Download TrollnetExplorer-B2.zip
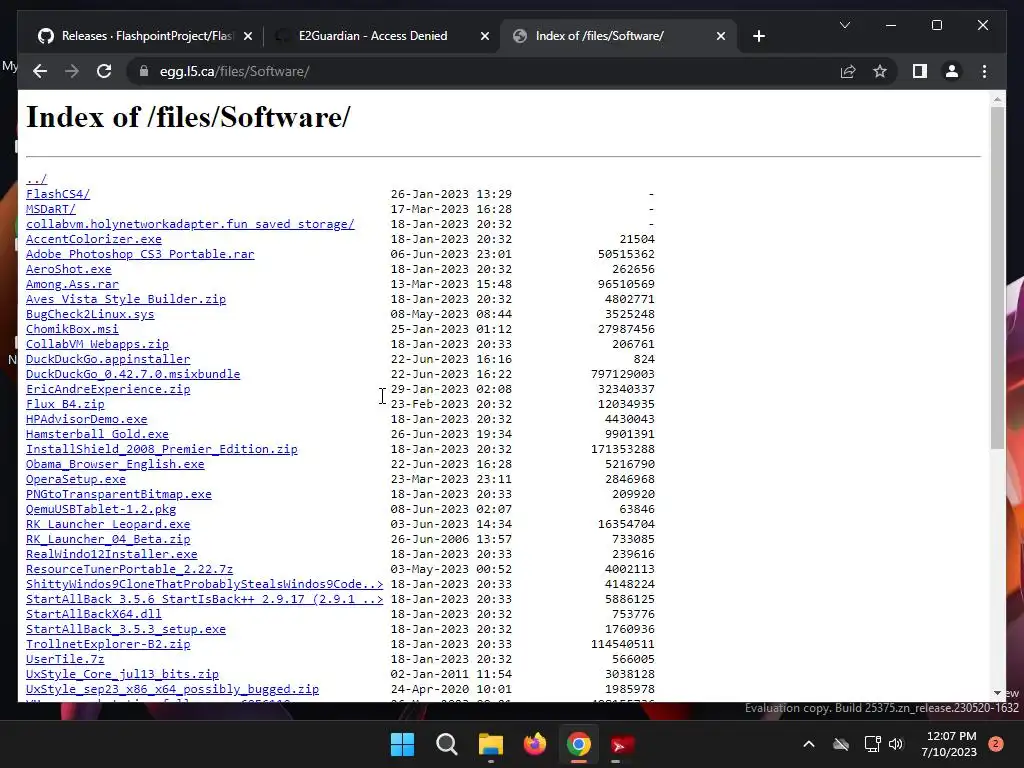Viewport: 1024px width, 768px height. [x=108, y=645]
